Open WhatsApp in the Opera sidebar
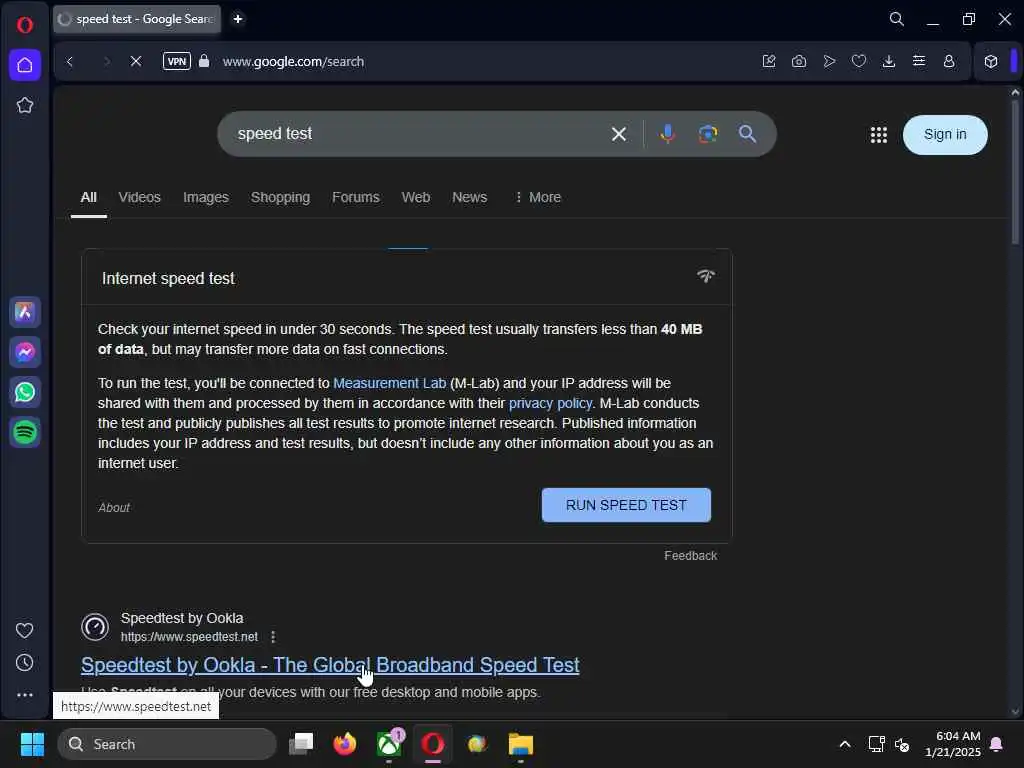This screenshot has width=1024, height=768. [x=25, y=392]
